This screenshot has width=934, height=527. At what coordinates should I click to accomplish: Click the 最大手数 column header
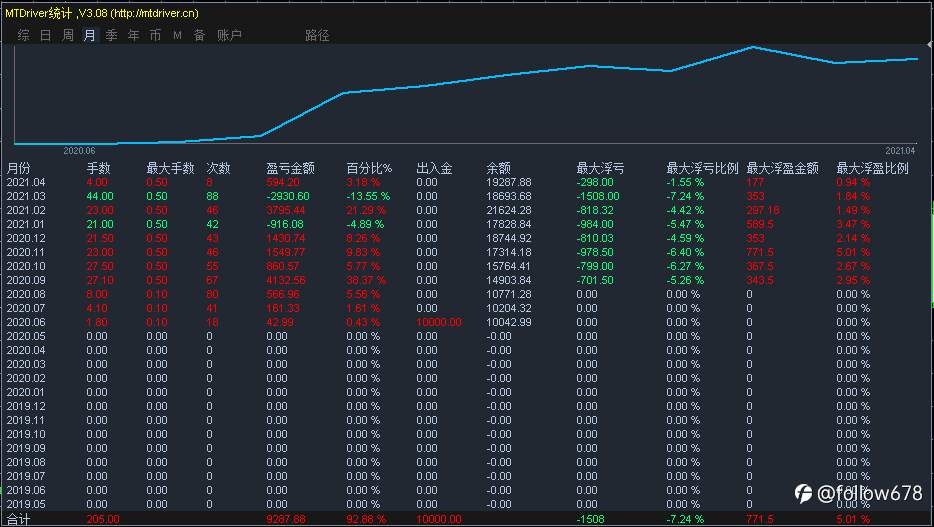click(170, 168)
